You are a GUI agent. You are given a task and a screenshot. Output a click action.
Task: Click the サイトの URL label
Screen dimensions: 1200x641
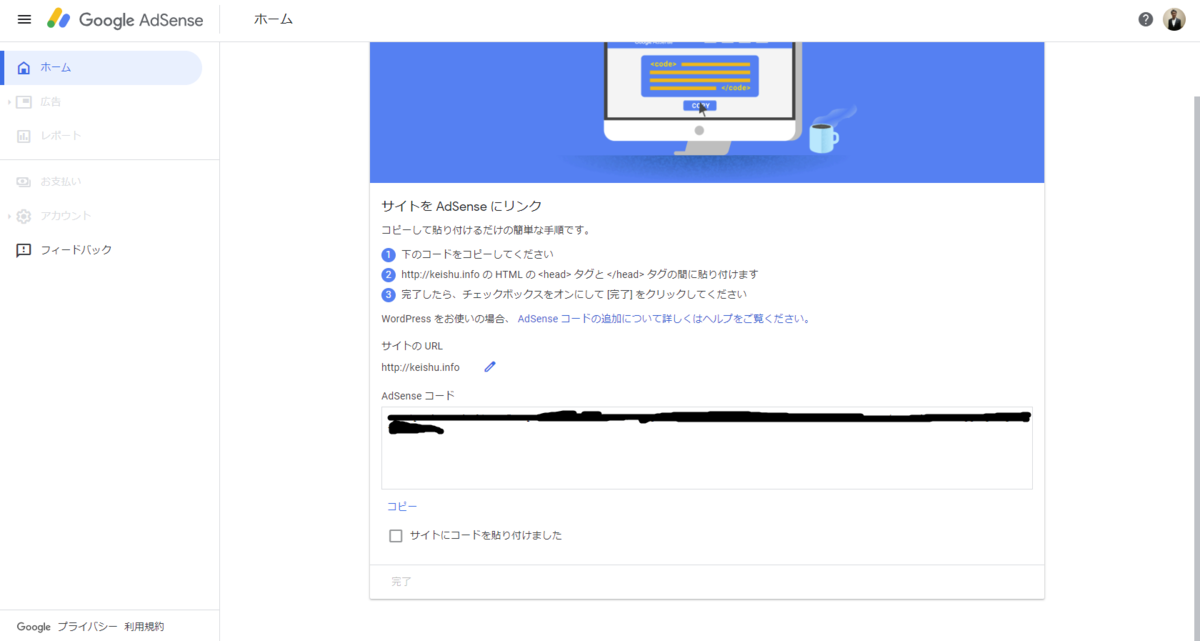412,346
